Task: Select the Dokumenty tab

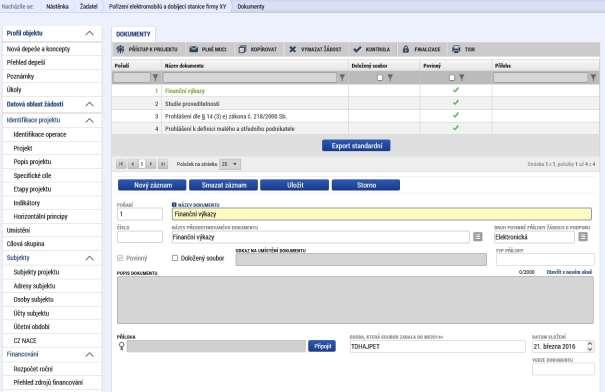Action: tap(133, 34)
